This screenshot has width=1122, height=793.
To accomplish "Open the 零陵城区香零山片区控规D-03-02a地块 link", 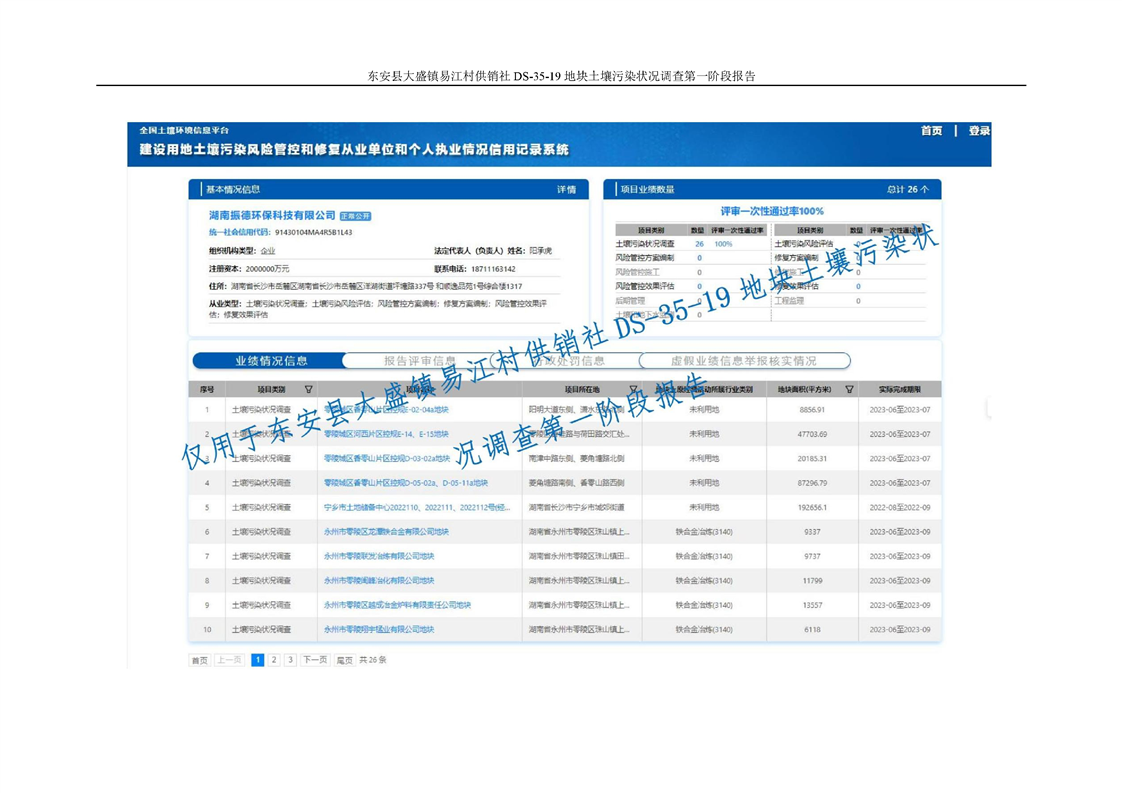I will pos(384,459).
